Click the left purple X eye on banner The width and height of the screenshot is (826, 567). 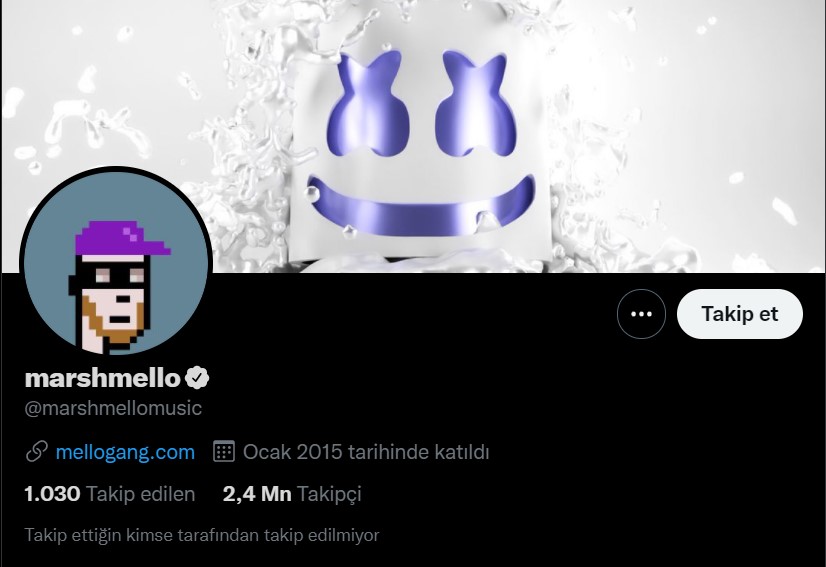[x=368, y=105]
